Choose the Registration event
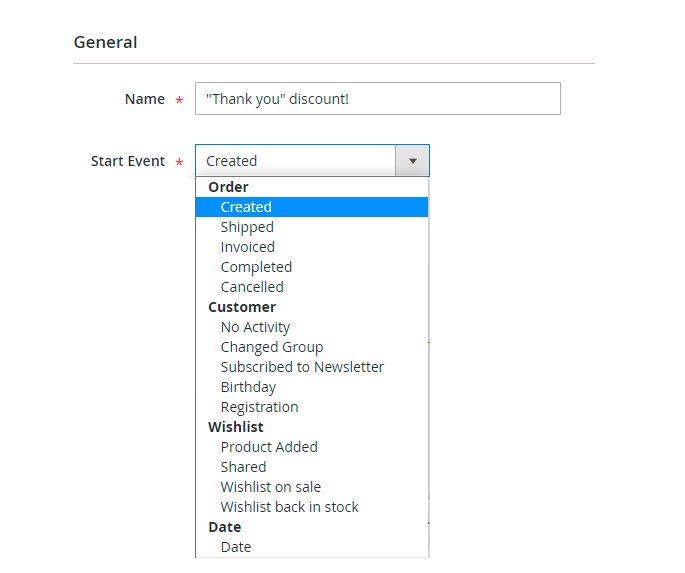The width and height of the screenshot is (685, 573). point(312,407)
